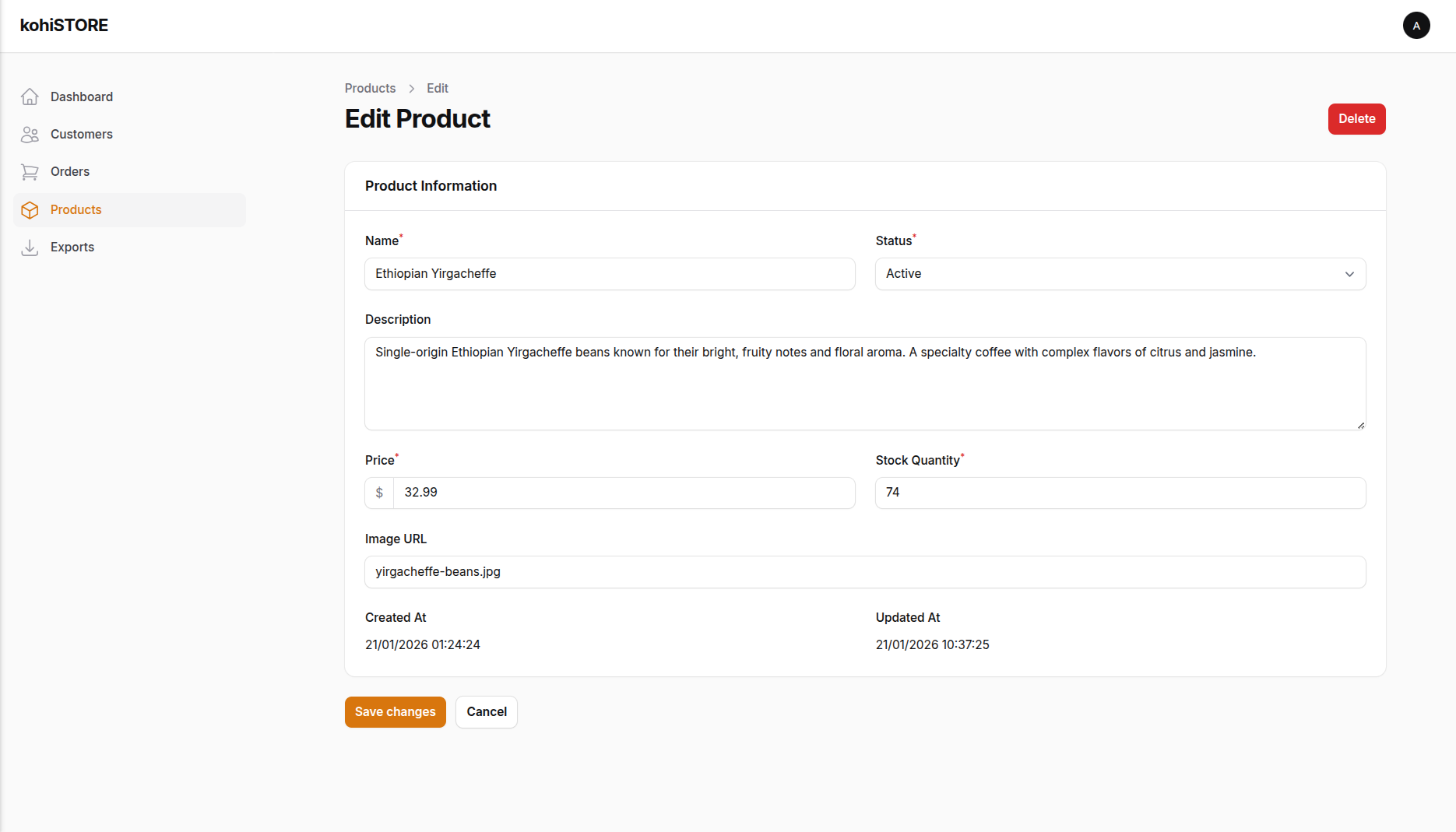The width and height of the screenshot is (1456, 832).
Task: Click the kohiSTORE logo
Action: tap(64, 26)
